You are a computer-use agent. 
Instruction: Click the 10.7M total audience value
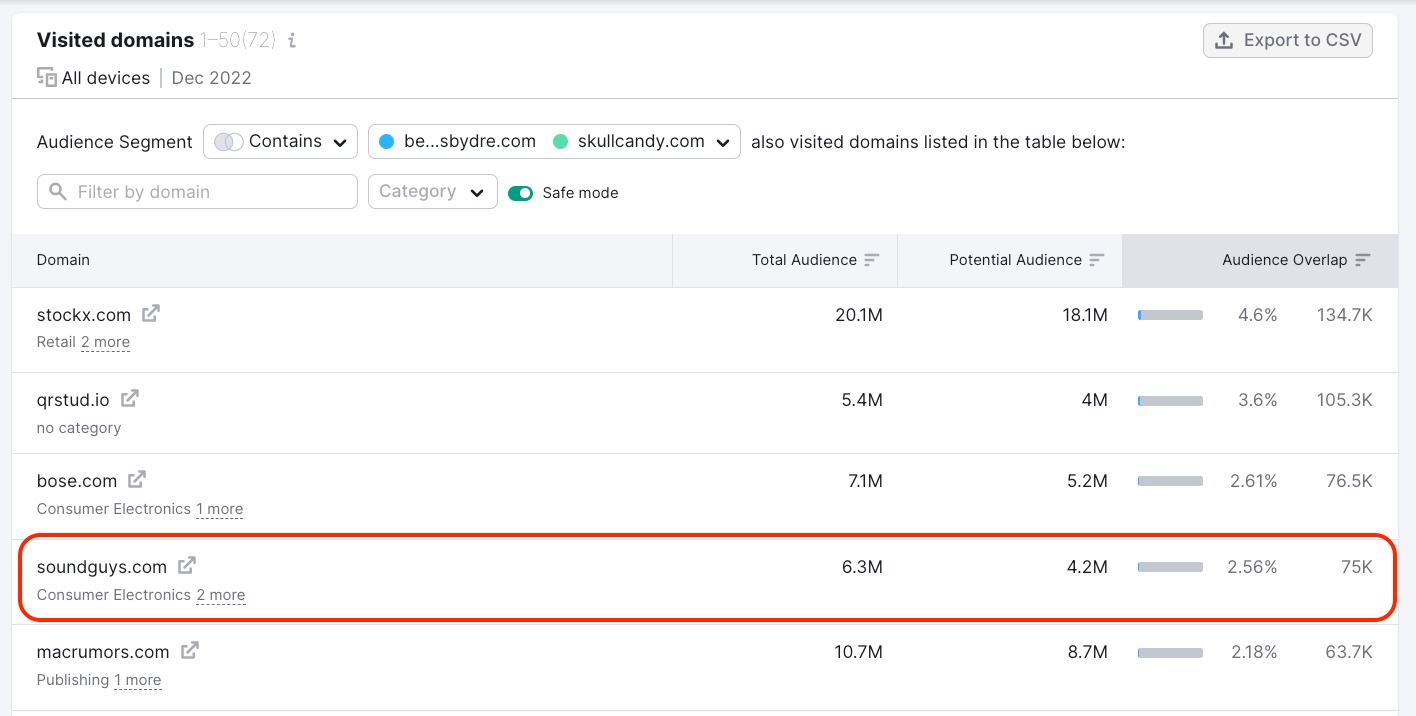(859, 652)
